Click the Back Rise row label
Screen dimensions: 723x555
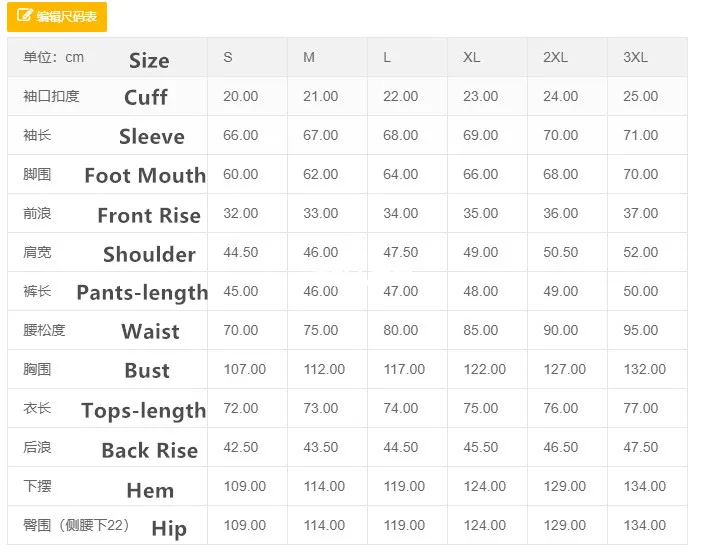pos(149,450)
